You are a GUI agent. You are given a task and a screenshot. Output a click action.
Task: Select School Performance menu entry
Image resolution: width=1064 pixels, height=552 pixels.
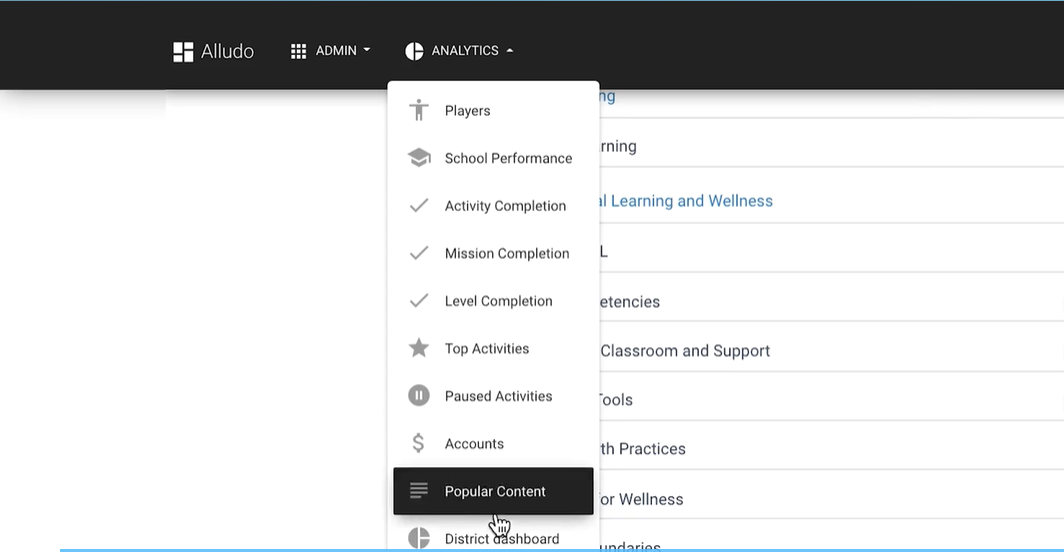(x=493, y=158)
